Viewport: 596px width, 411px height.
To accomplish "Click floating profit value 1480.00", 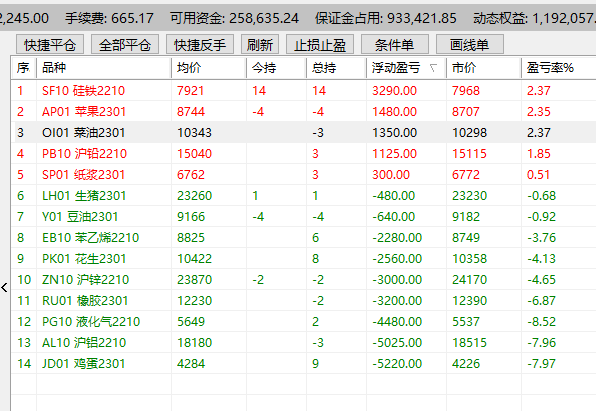I will click(x=394, y=111).
